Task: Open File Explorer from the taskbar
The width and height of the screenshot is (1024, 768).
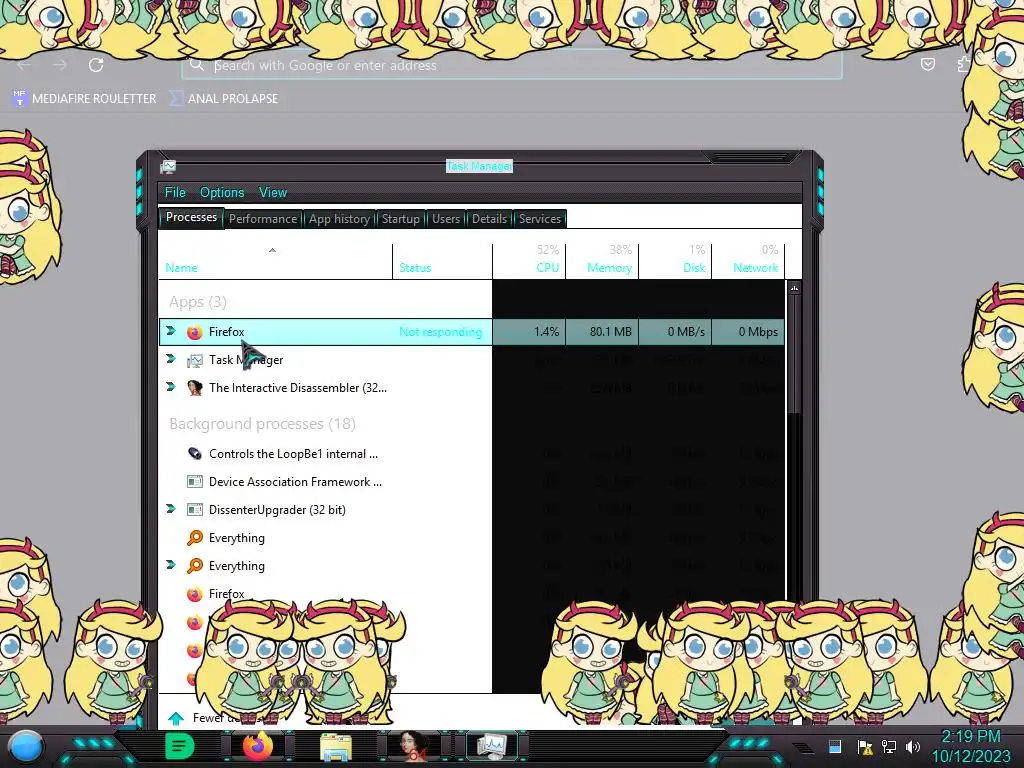Action: click(x=336, y=747)
